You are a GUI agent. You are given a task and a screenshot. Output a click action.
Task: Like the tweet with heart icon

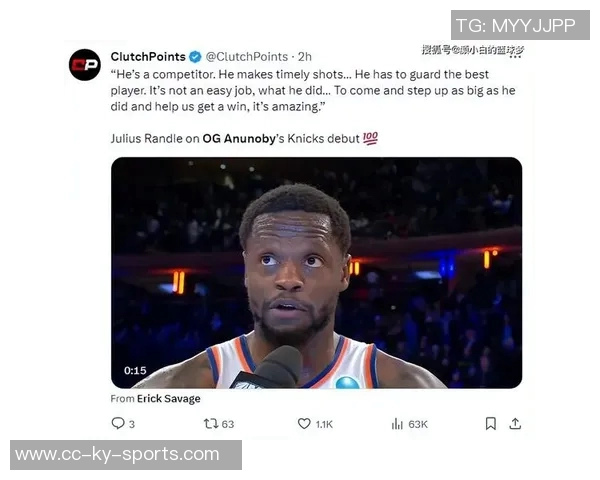click(304, 424)
